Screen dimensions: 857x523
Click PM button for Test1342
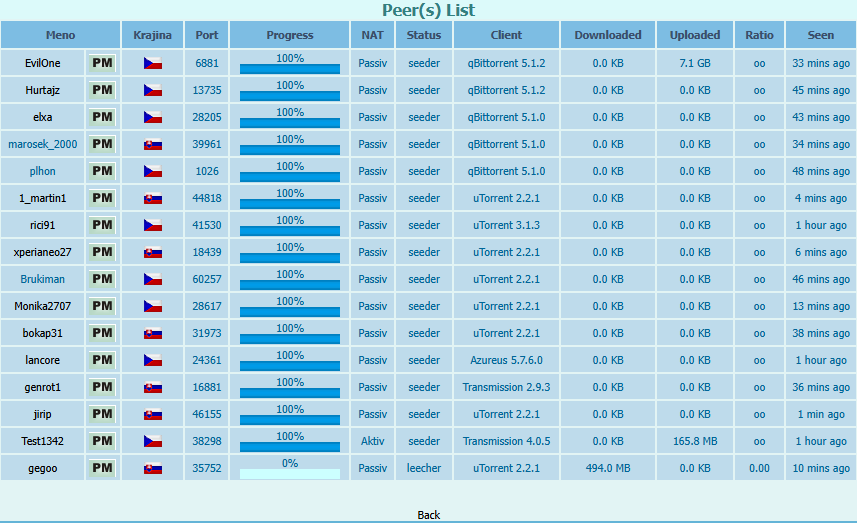coord(102,441)
